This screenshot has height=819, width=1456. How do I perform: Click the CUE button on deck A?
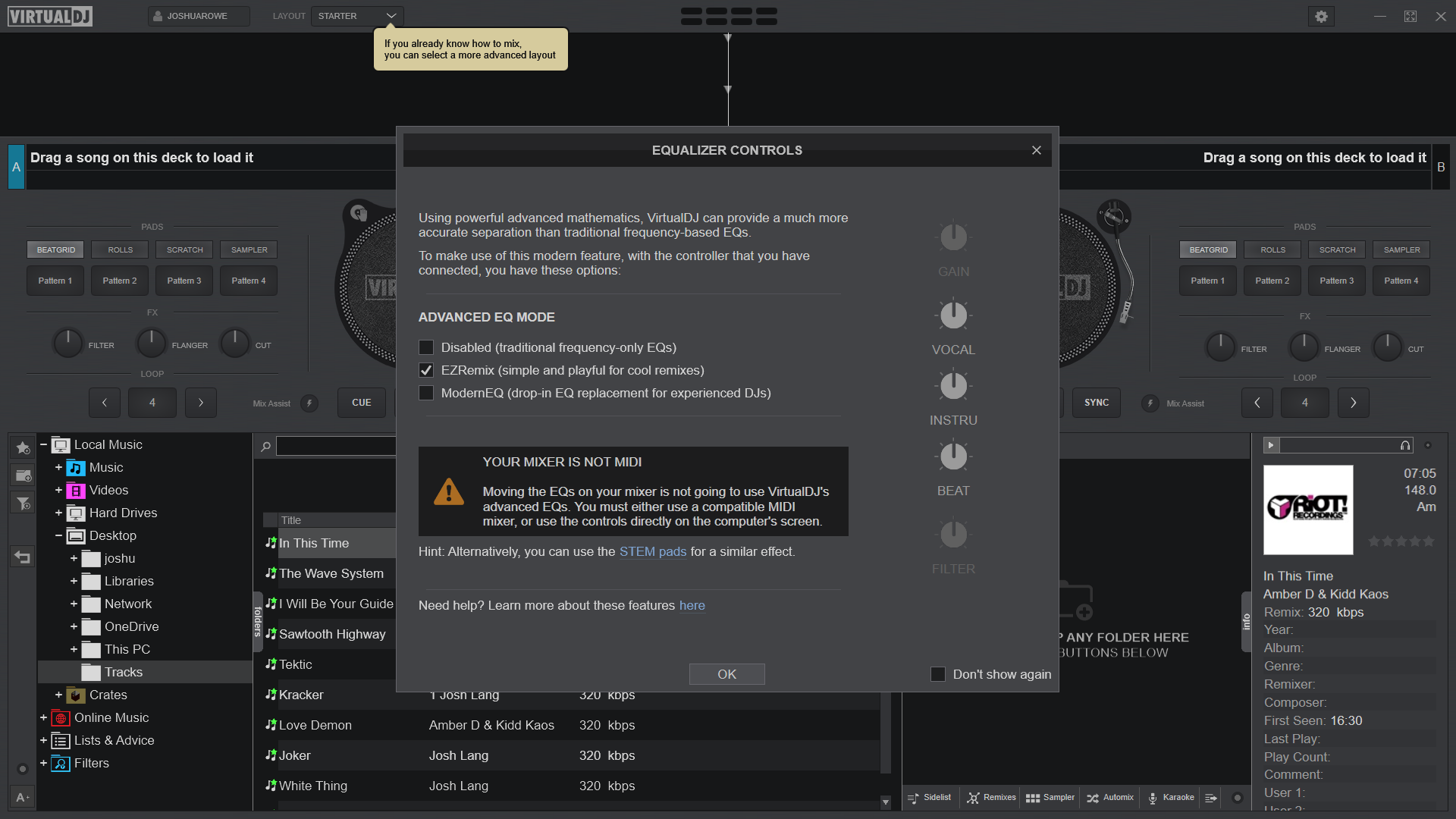tap(362, 403)
